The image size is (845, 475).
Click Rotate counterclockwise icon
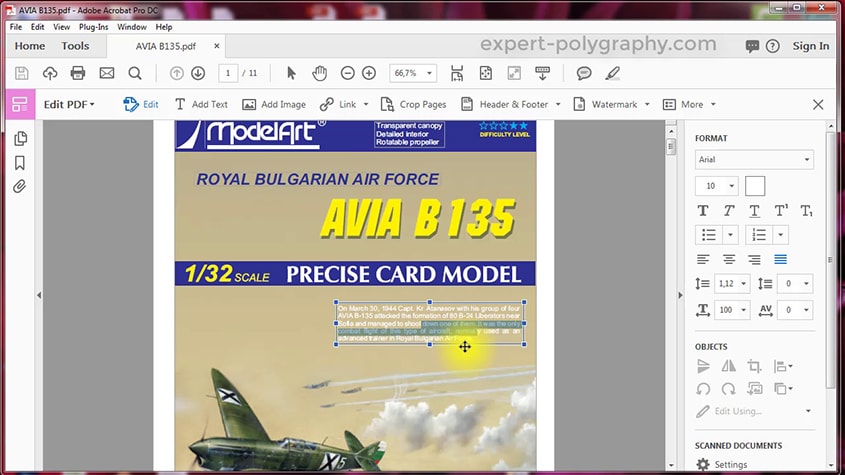point(703,389)
